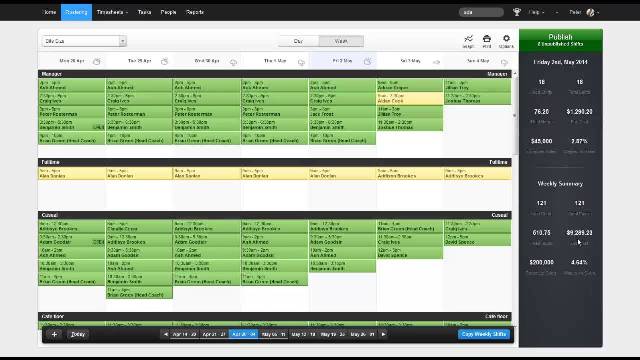The height and width of the screenshot is (360, 640).
Task: Click the trophy icon in top bar
Action: [517, 12]
